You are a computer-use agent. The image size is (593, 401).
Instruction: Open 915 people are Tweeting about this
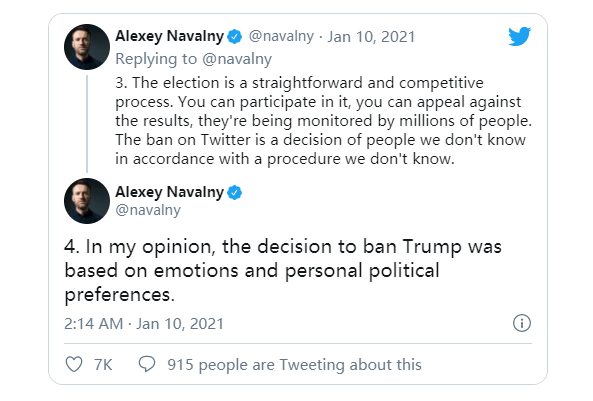tap(294, 365)
